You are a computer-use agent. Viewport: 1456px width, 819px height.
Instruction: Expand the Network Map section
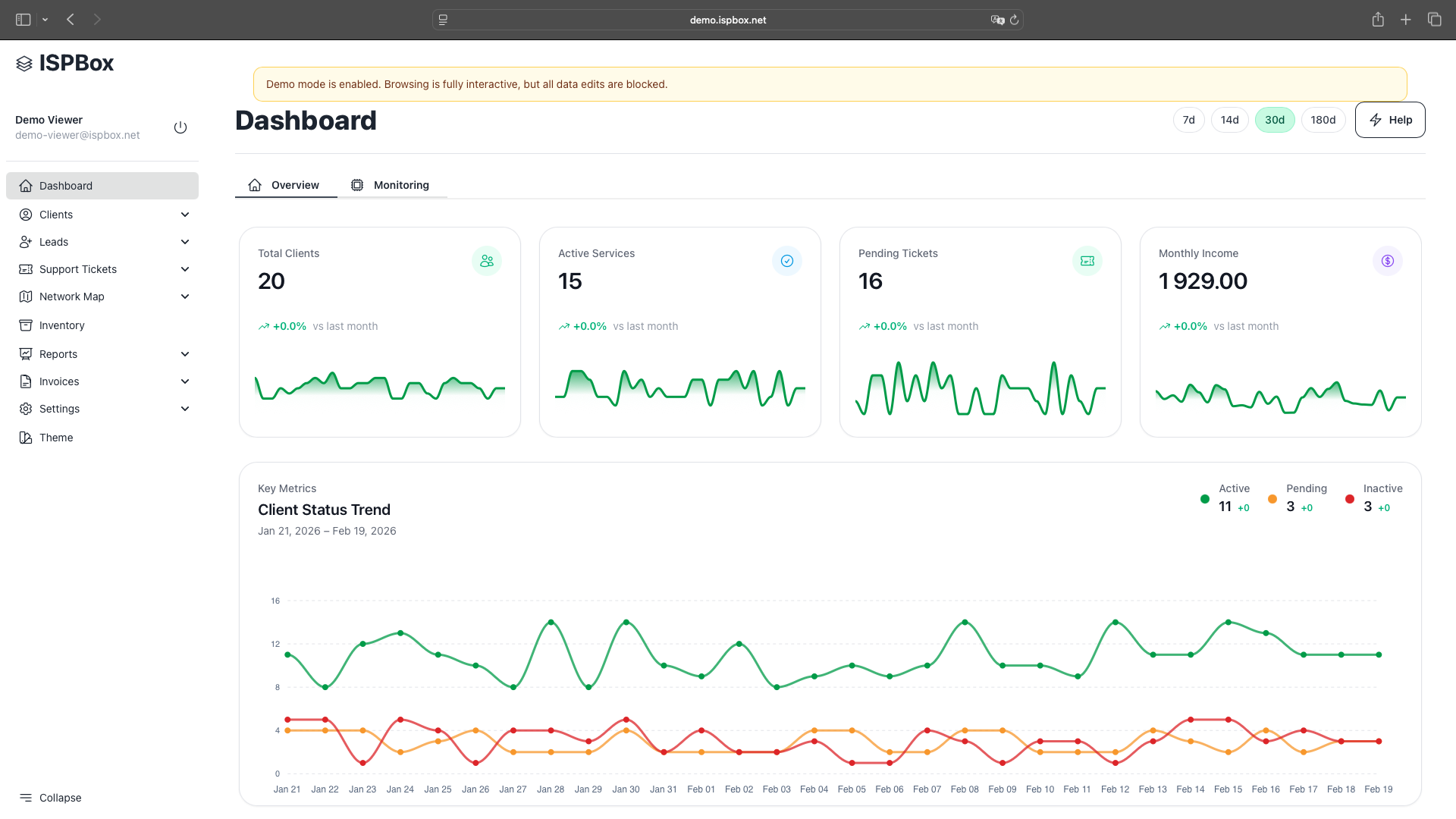(71, 297)
